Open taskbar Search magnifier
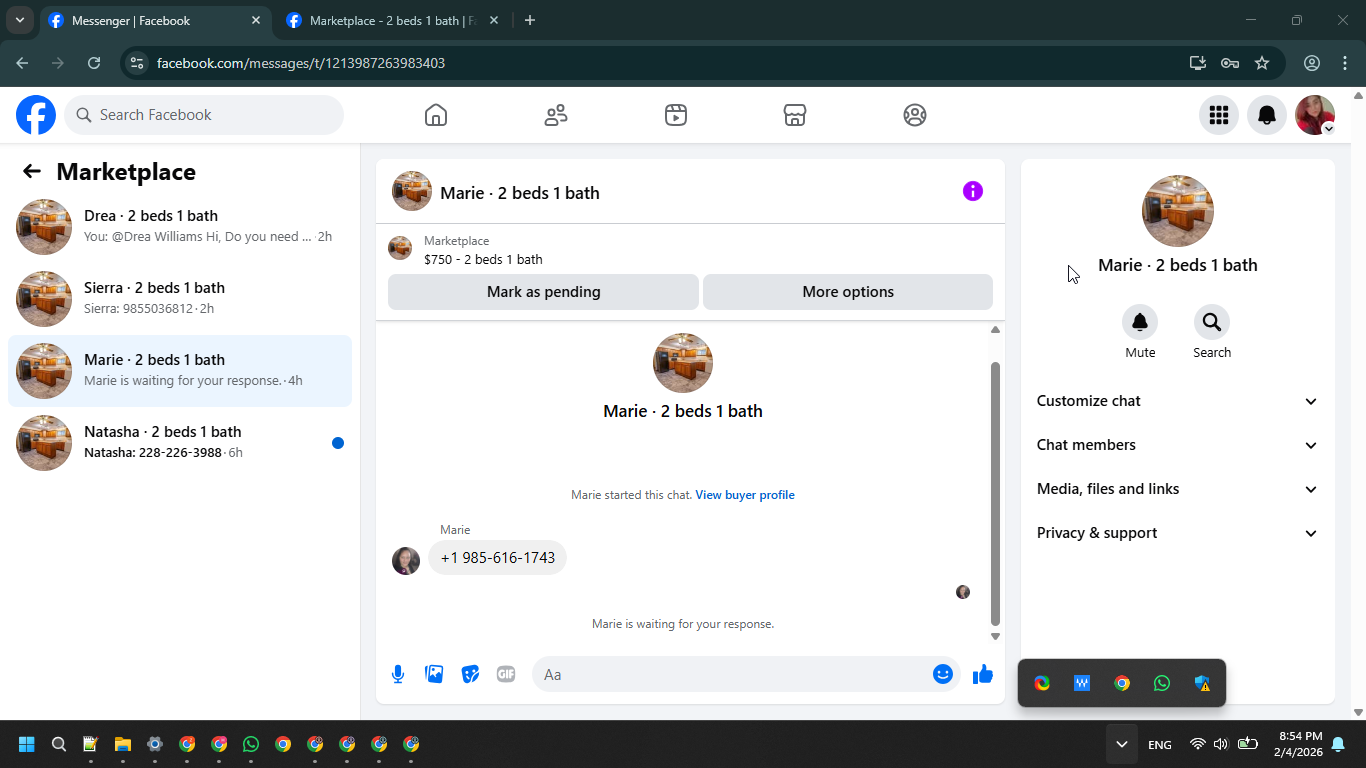1366x768 pixels. [x=59, y=744]
